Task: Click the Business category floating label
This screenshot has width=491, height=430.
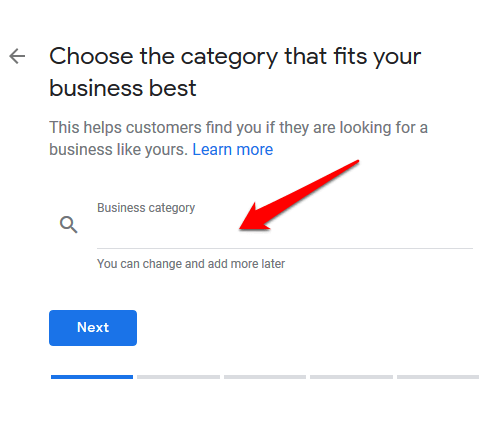Action: [146, 208]
